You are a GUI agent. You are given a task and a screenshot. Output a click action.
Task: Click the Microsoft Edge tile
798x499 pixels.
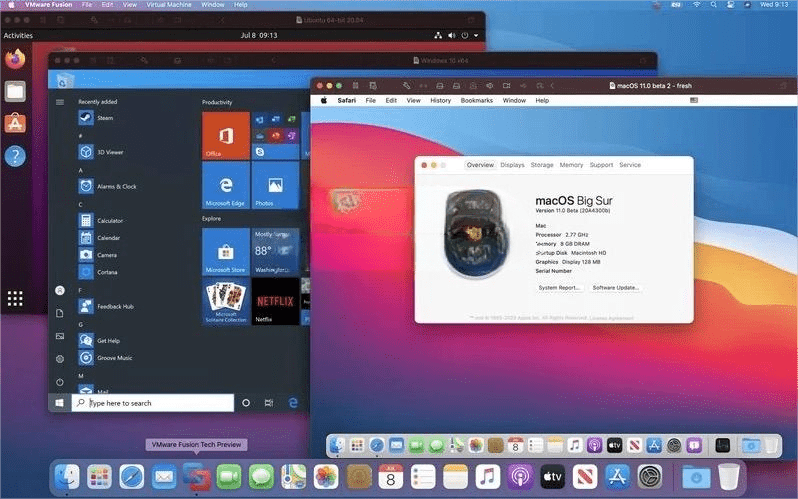[x=226, y=185]
